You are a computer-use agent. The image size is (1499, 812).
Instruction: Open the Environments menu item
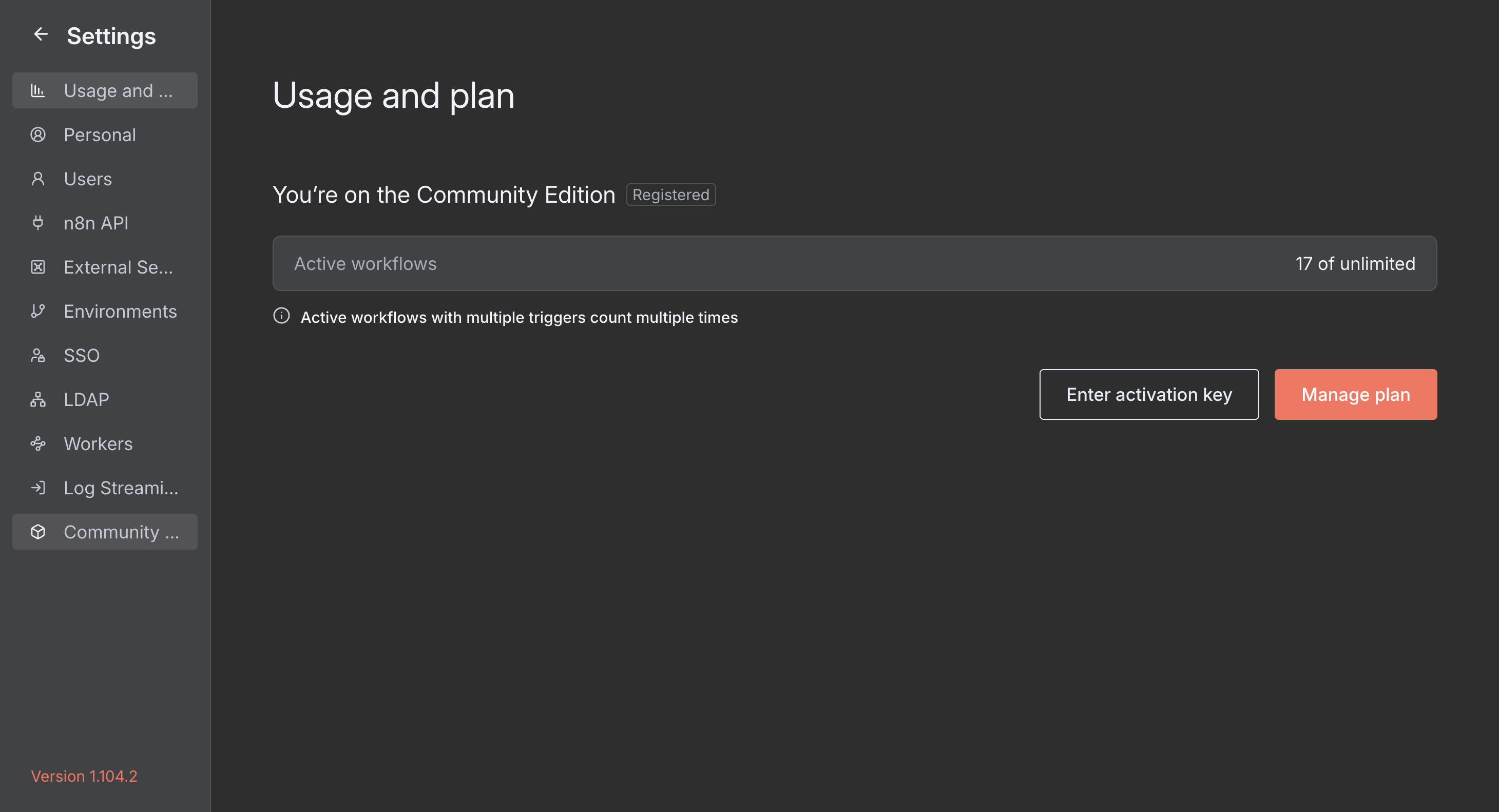pos(120,311)
